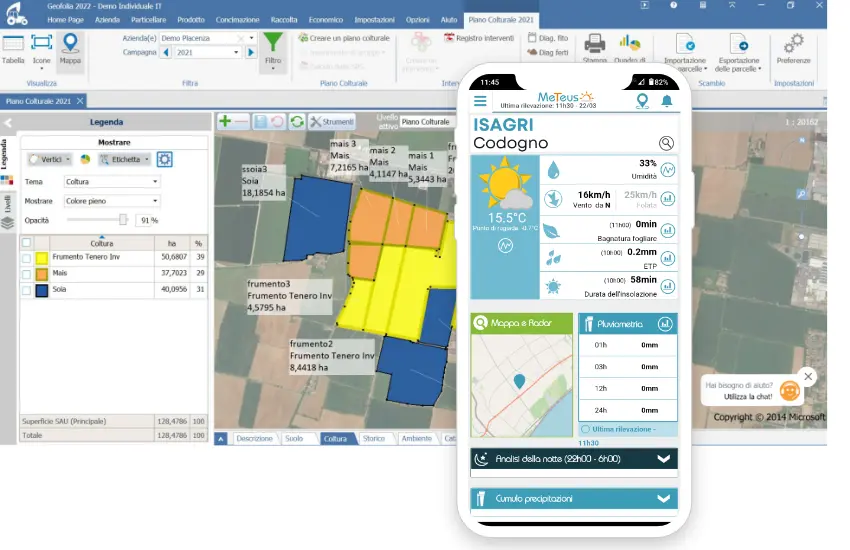Viewport: 850px width, 550px height.
Task: Switch to the Ambiente bottom tab
Action: [416, 439]
